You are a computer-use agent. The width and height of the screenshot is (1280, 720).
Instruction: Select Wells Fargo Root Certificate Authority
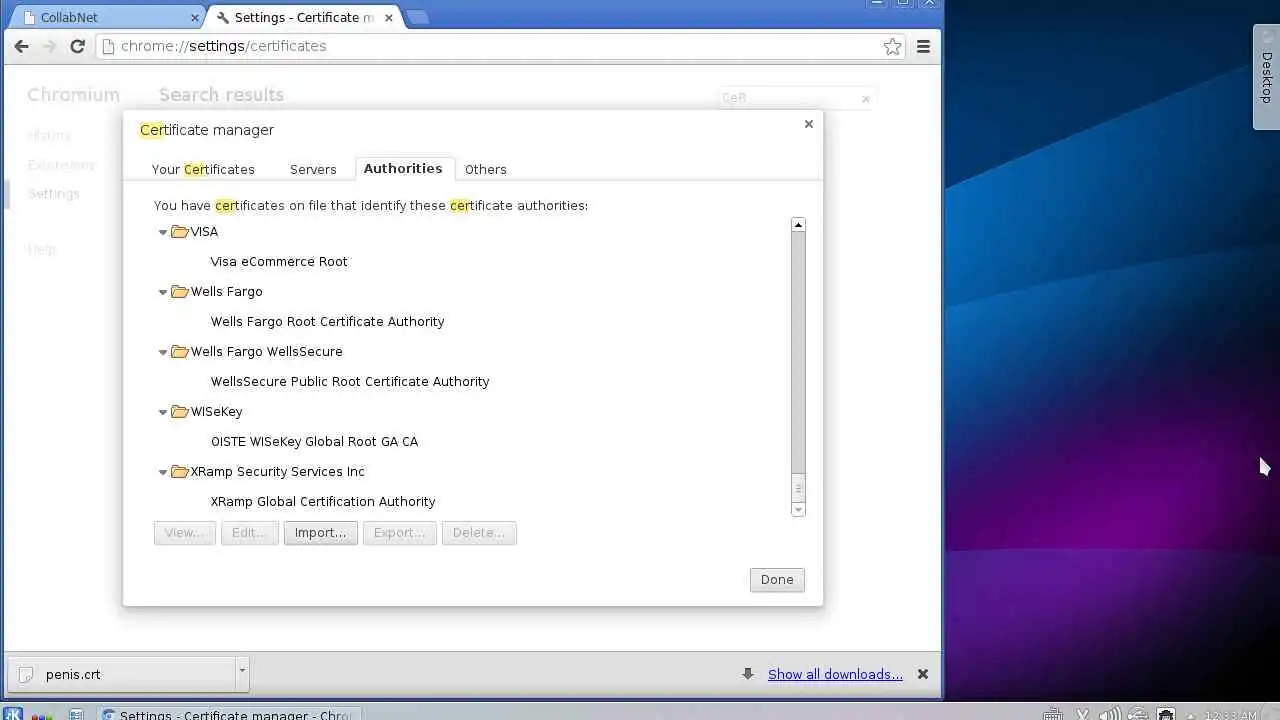click(x=327, y=321)
